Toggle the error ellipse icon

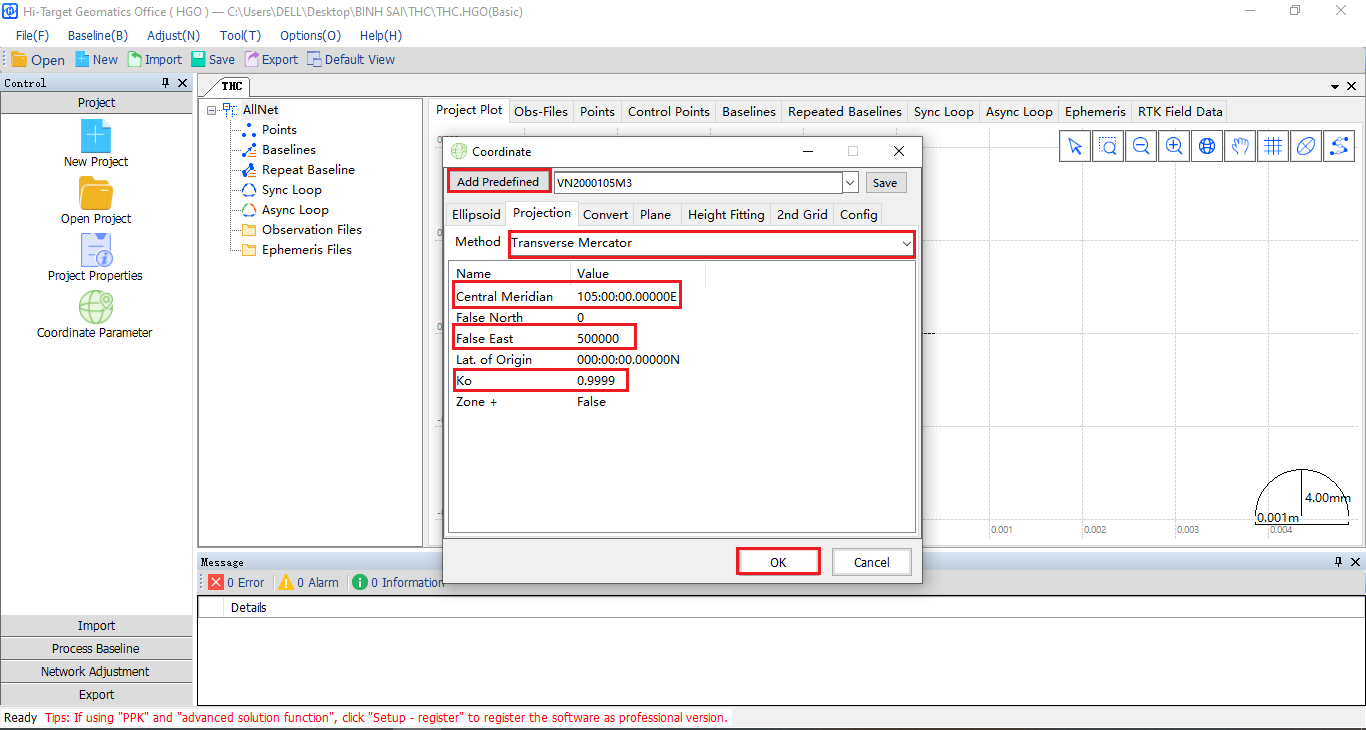click(1306, 147)
